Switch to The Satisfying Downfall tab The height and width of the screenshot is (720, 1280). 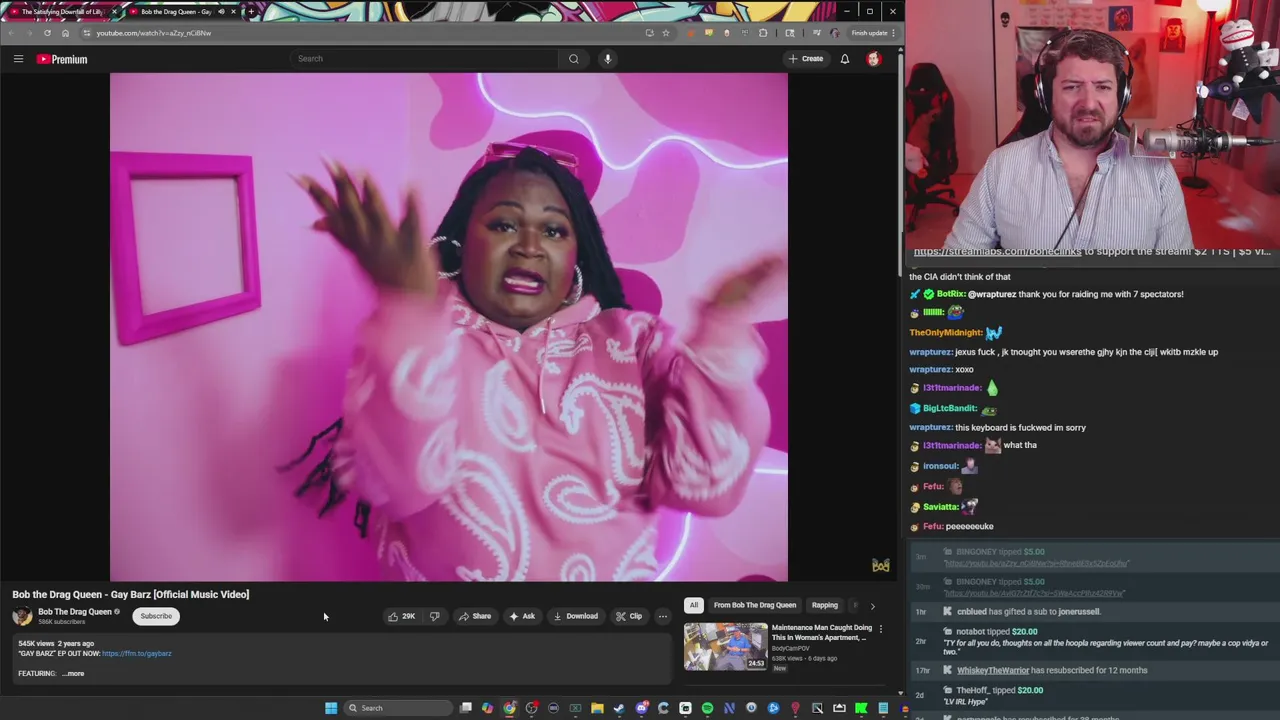tap(62, 12)
